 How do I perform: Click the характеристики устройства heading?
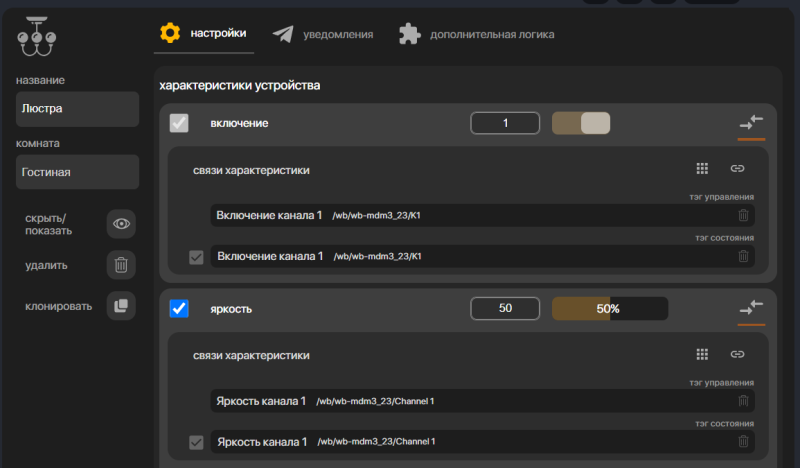(x=240, y=85)
